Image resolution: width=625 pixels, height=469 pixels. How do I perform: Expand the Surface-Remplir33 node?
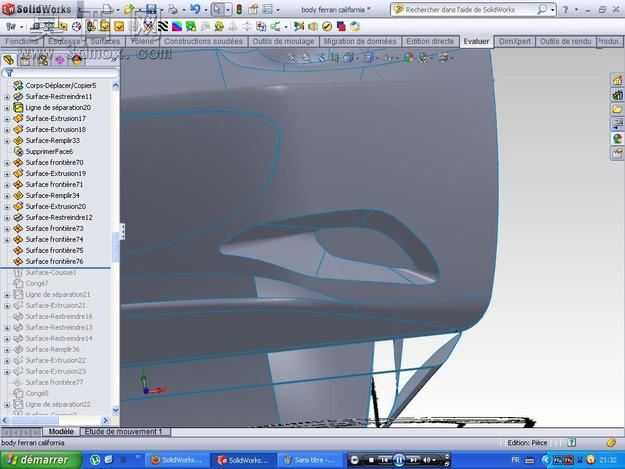point(6,141)
